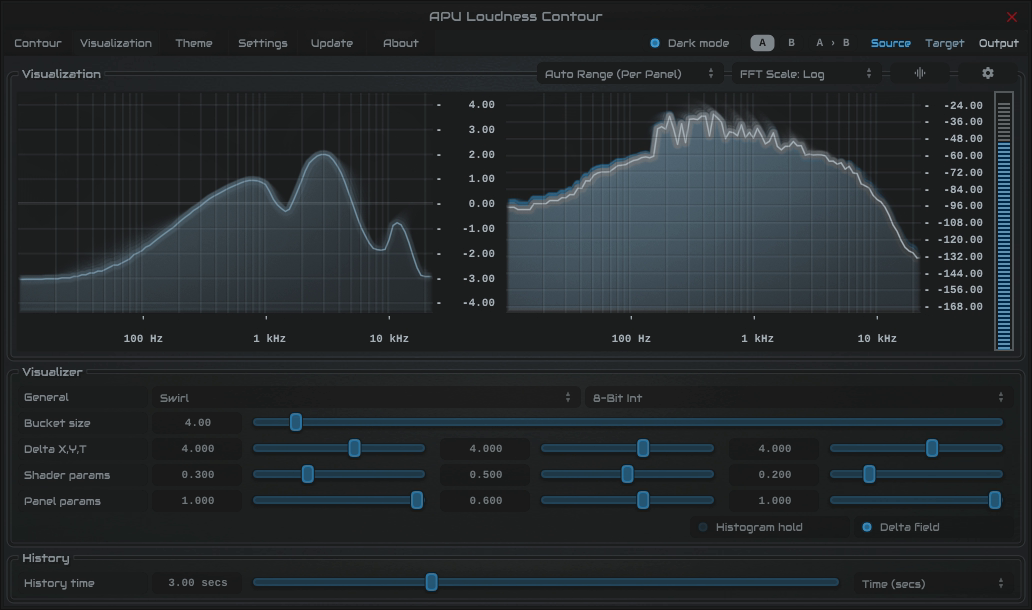Click the Shader params 0.500 value field

[486, 474]
